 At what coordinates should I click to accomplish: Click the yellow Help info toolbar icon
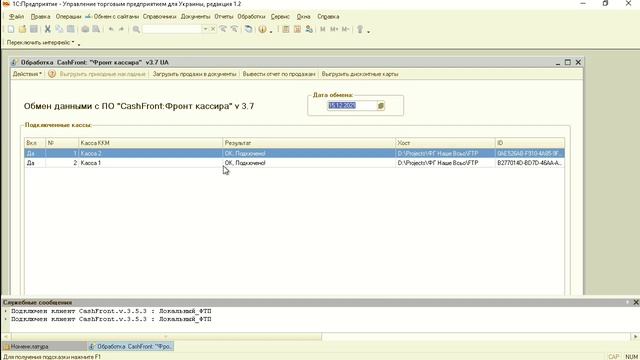262,29
